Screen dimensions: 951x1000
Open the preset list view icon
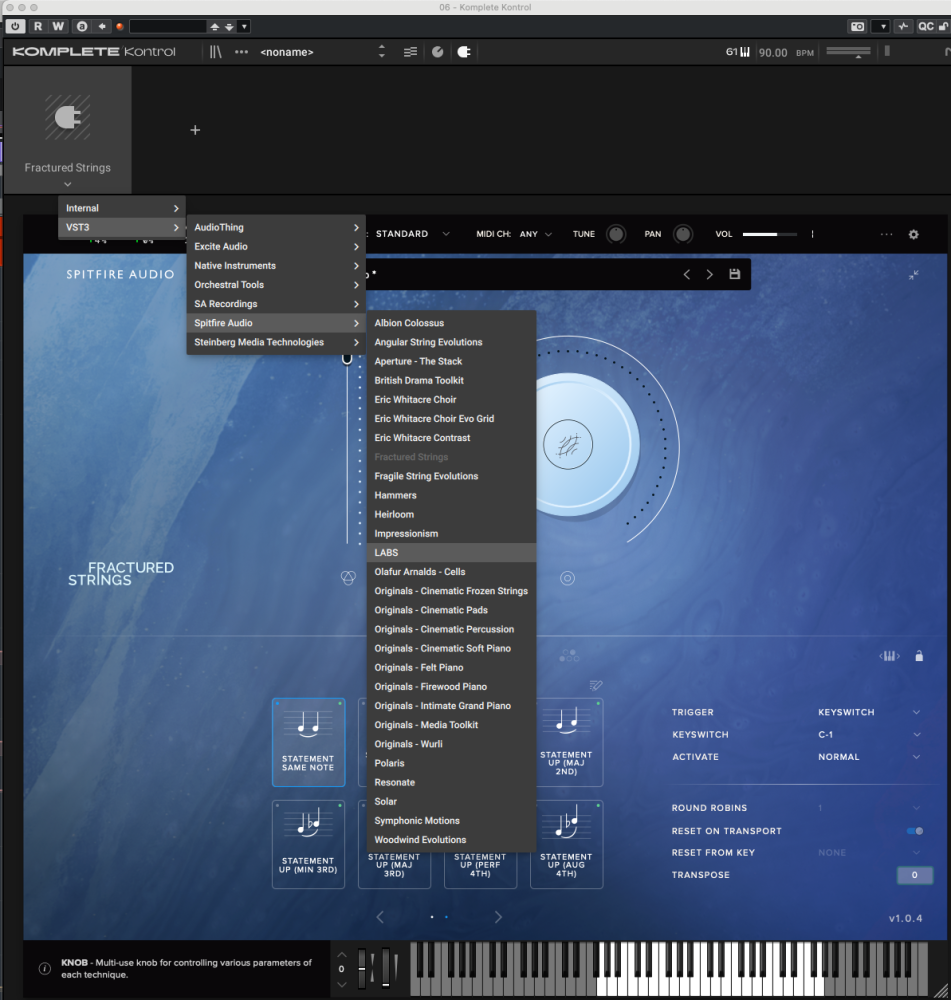click(x=410, y=52)
